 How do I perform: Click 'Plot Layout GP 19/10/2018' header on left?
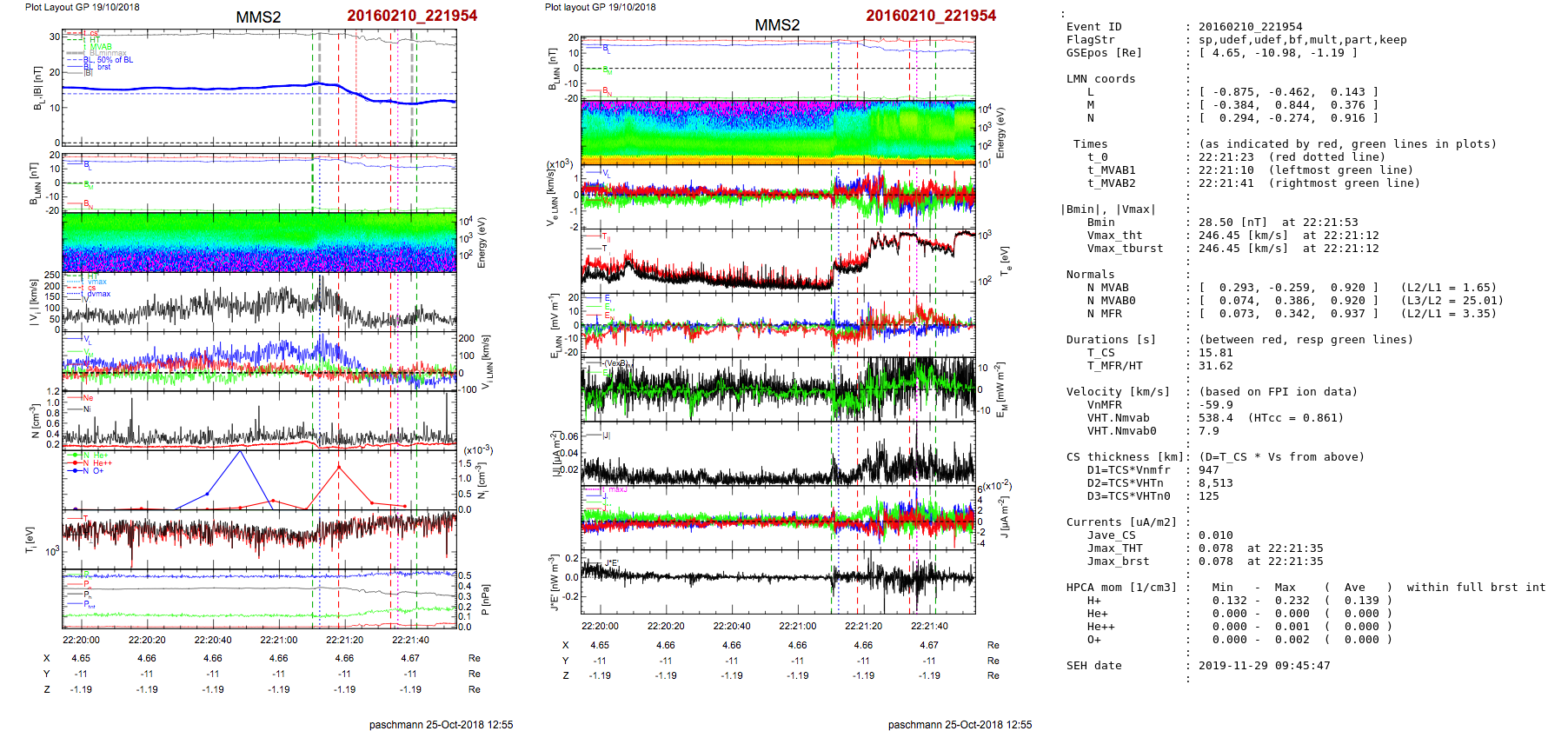(x=82, y=7)
